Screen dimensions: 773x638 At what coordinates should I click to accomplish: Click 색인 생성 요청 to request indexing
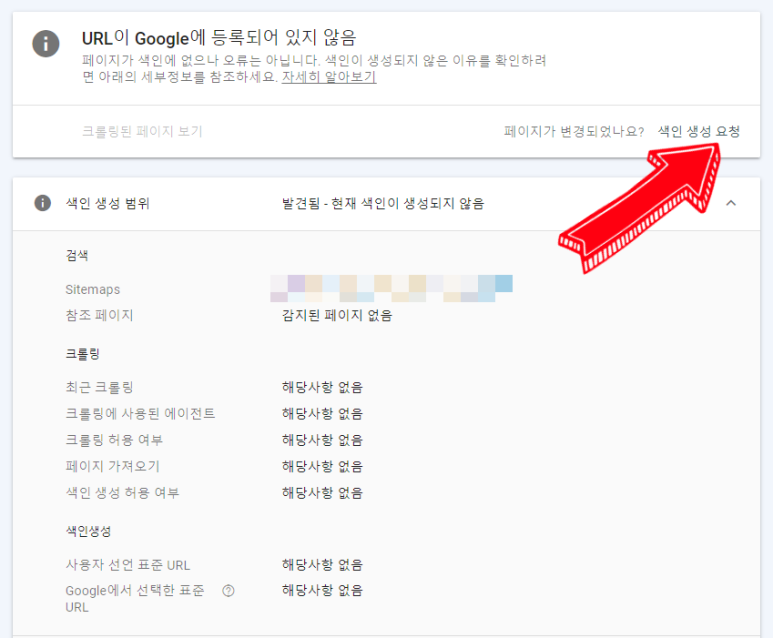click(x=699, y=132)
